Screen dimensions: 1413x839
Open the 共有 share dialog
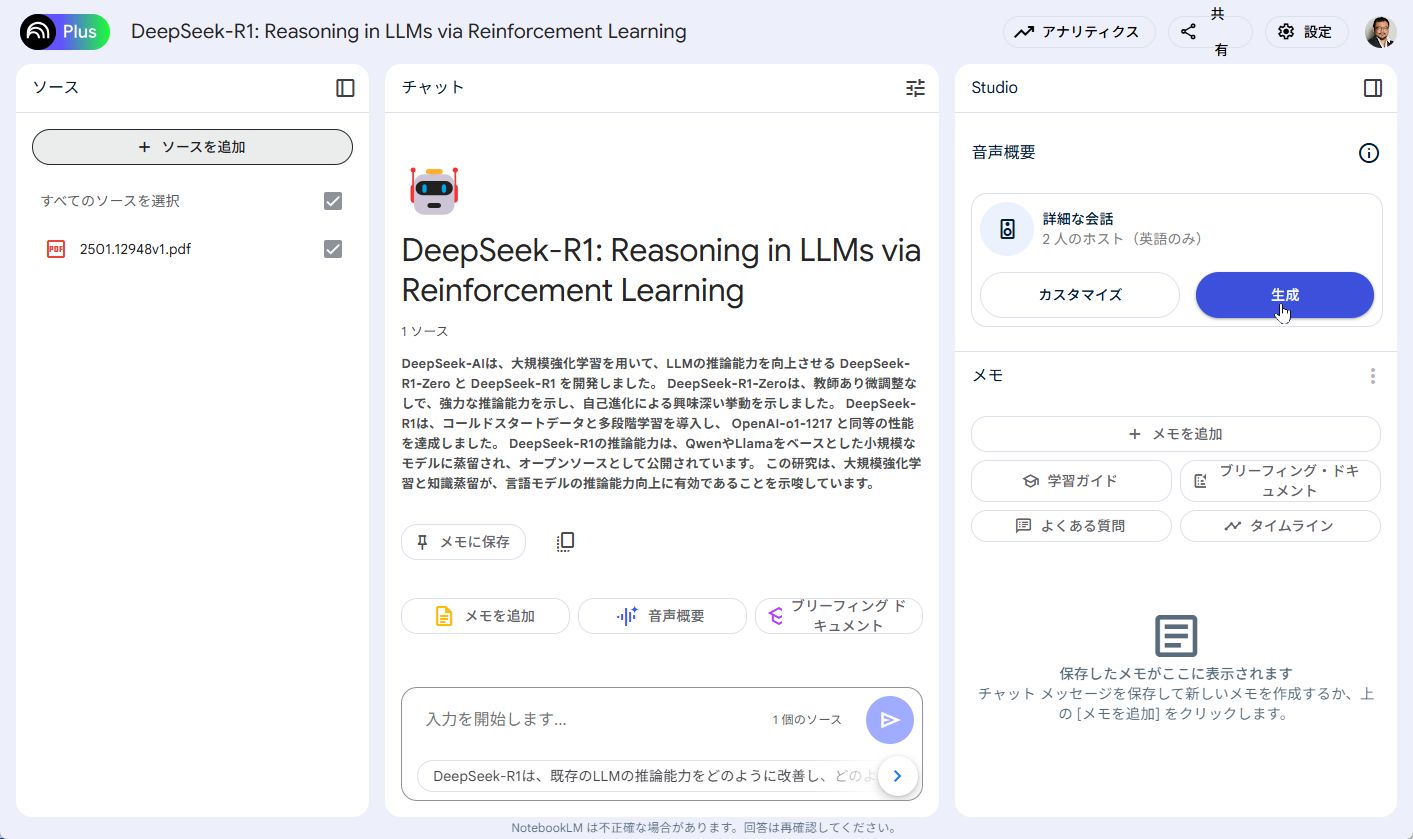pyautogui.click(x=1210, y=32)
